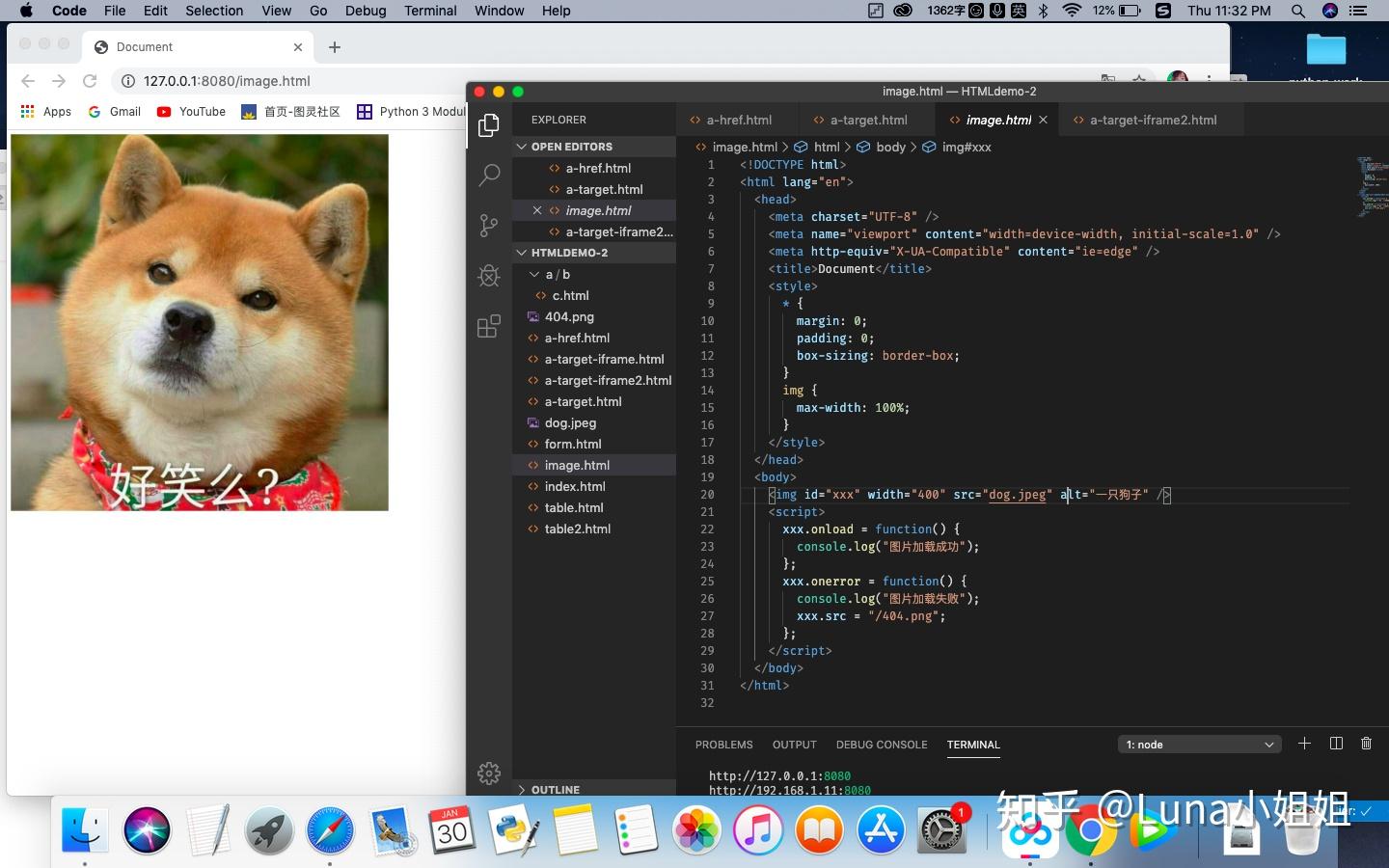This screenshot has width=1389, height=868.
Task: Open a new Chrome tab
Action: (334, 47)
